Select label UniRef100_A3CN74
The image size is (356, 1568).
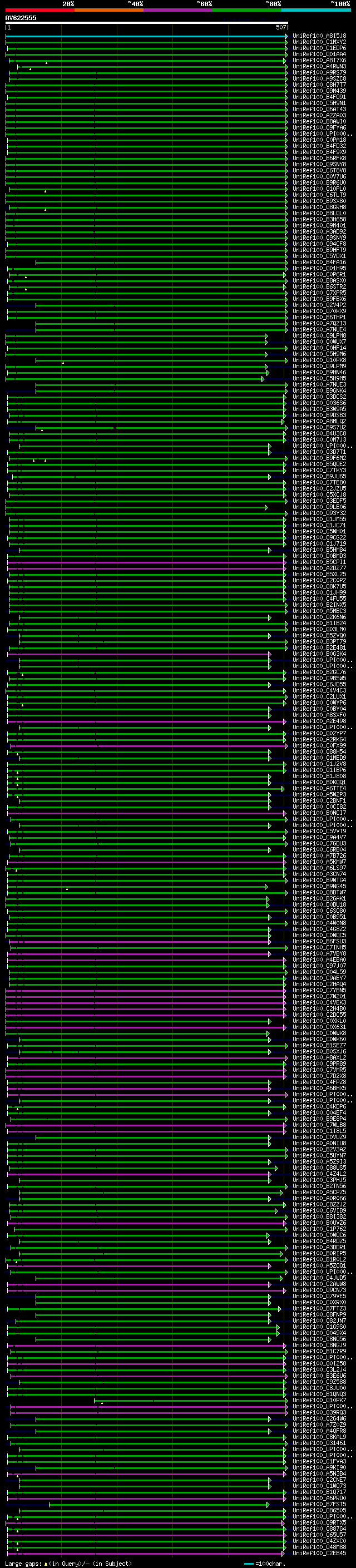(x=319, y=874)
